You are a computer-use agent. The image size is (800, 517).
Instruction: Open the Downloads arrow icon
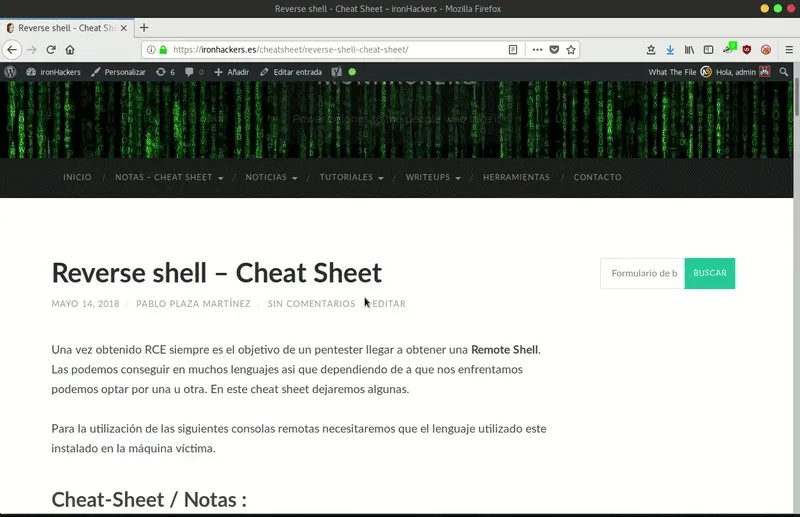click(x=670, y=49)
